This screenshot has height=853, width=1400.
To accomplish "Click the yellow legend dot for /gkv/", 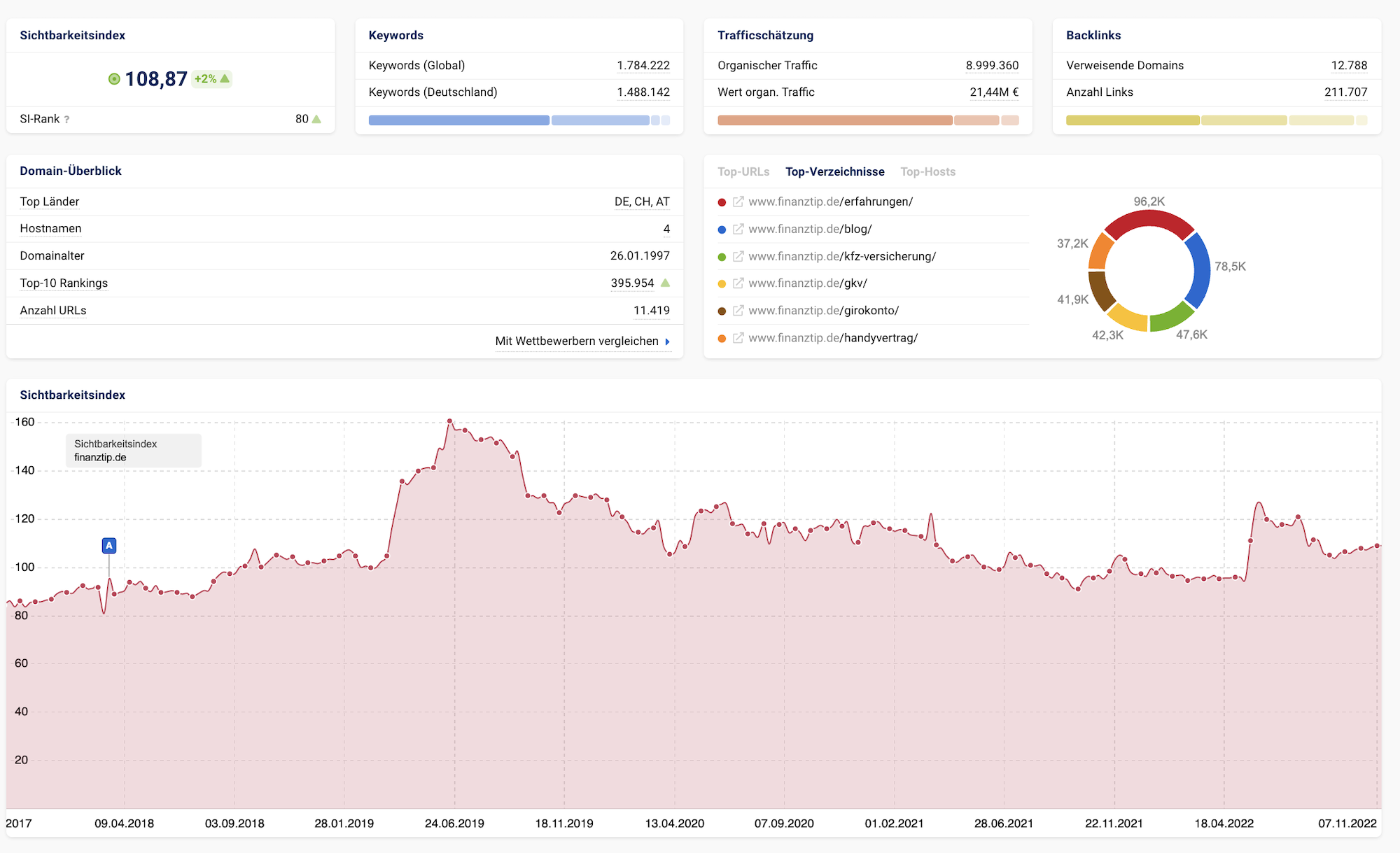I will 722,284.
